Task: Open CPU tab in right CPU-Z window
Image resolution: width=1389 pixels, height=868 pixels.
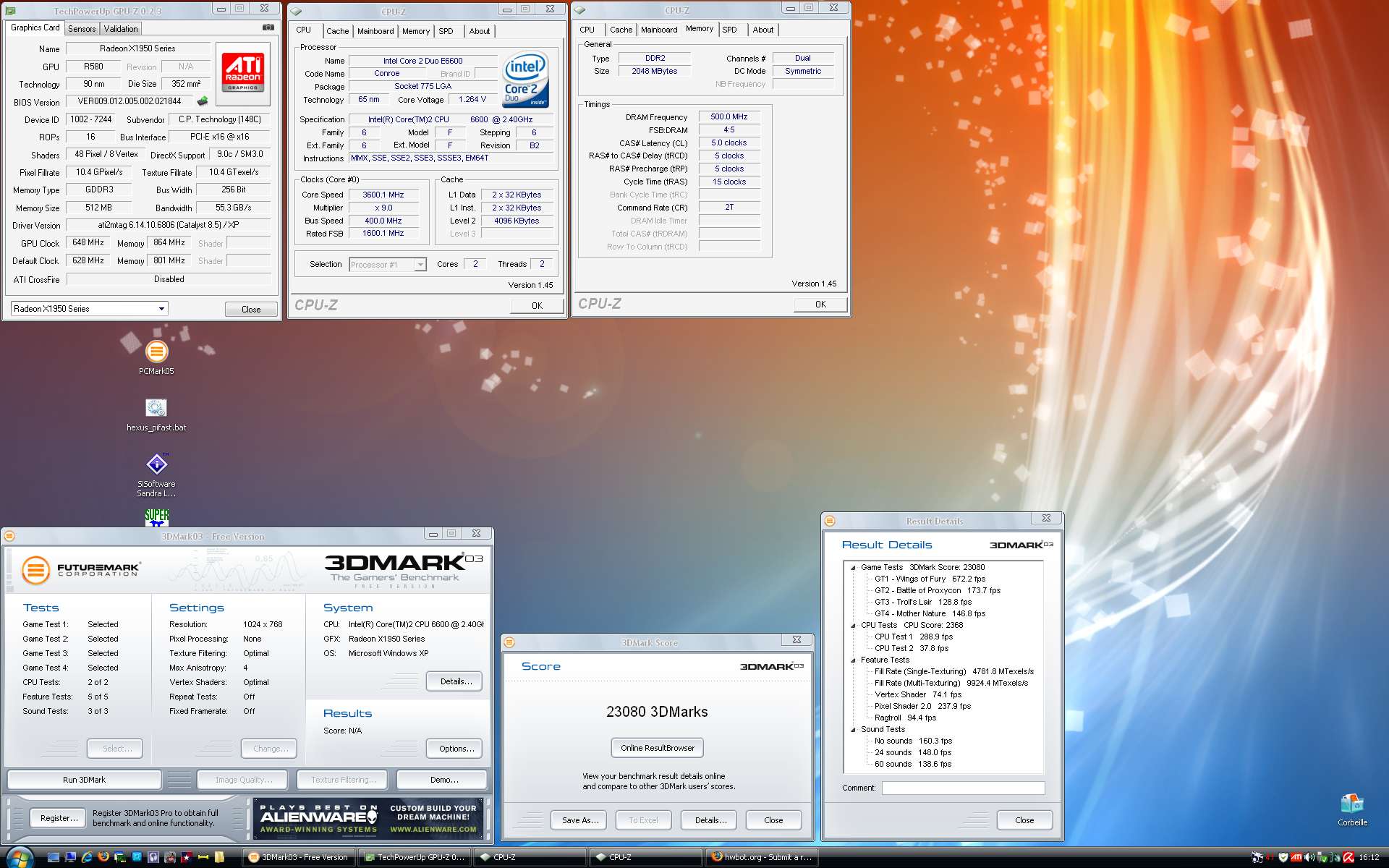Action: tap(587, 30)
